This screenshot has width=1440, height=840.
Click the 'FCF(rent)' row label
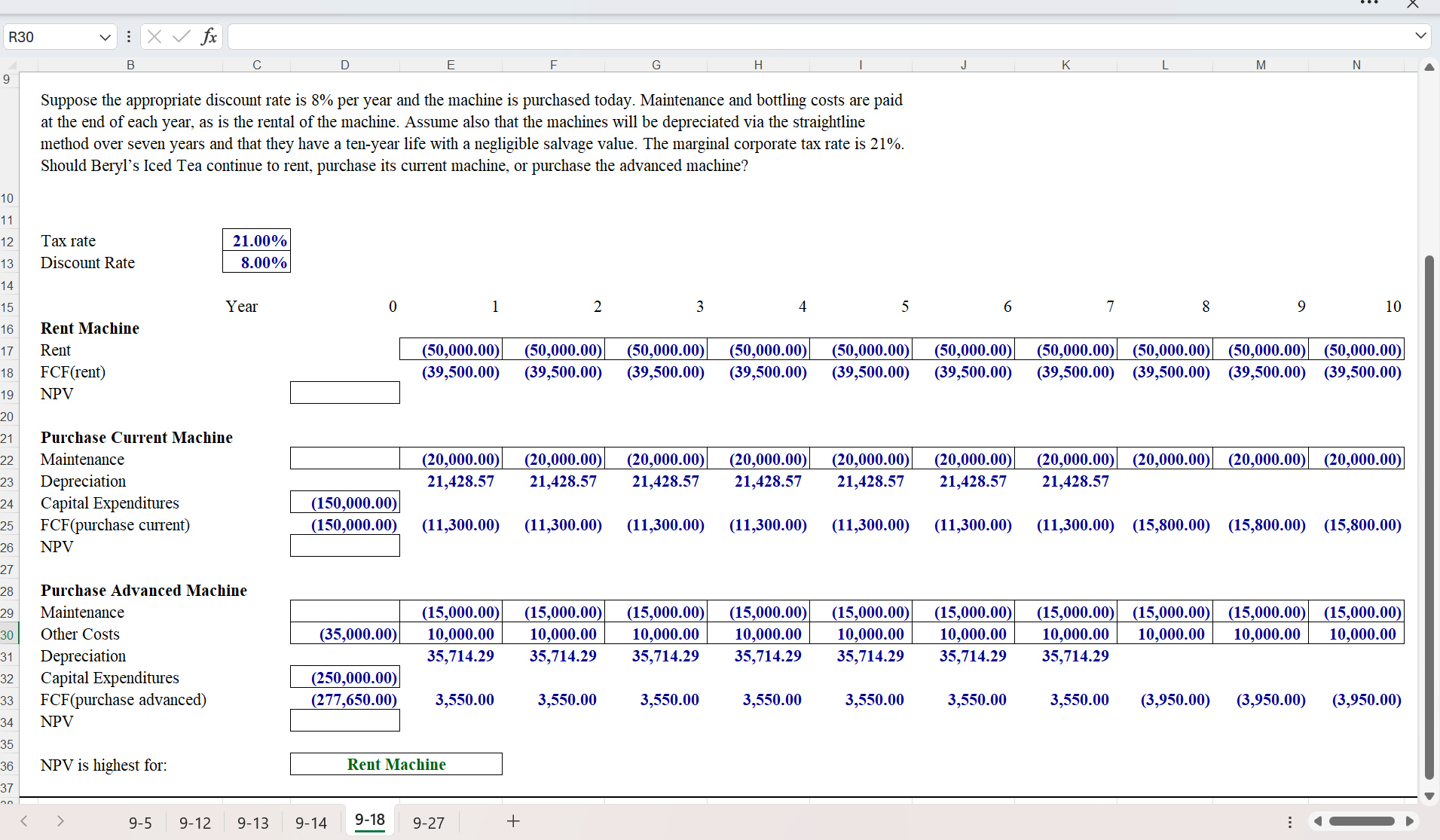[73, 372]
